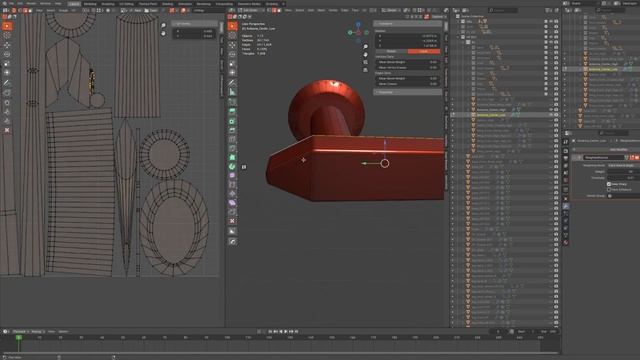Screen dimensions: 640x360
Task: Click the red X tool in 3D viewport toolbar
Action: 232,221
